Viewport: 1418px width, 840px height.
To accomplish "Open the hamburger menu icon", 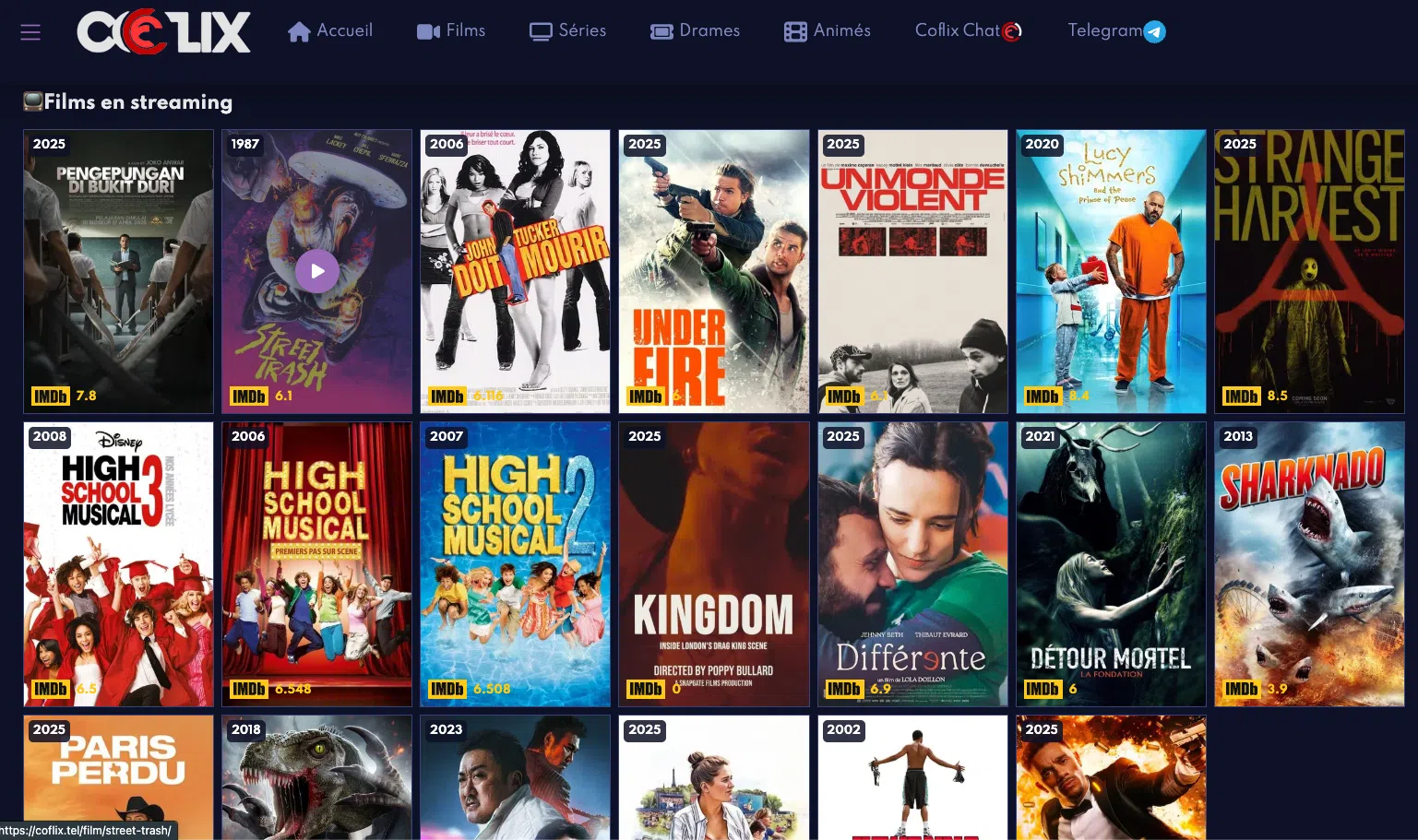I will (30, 32).
